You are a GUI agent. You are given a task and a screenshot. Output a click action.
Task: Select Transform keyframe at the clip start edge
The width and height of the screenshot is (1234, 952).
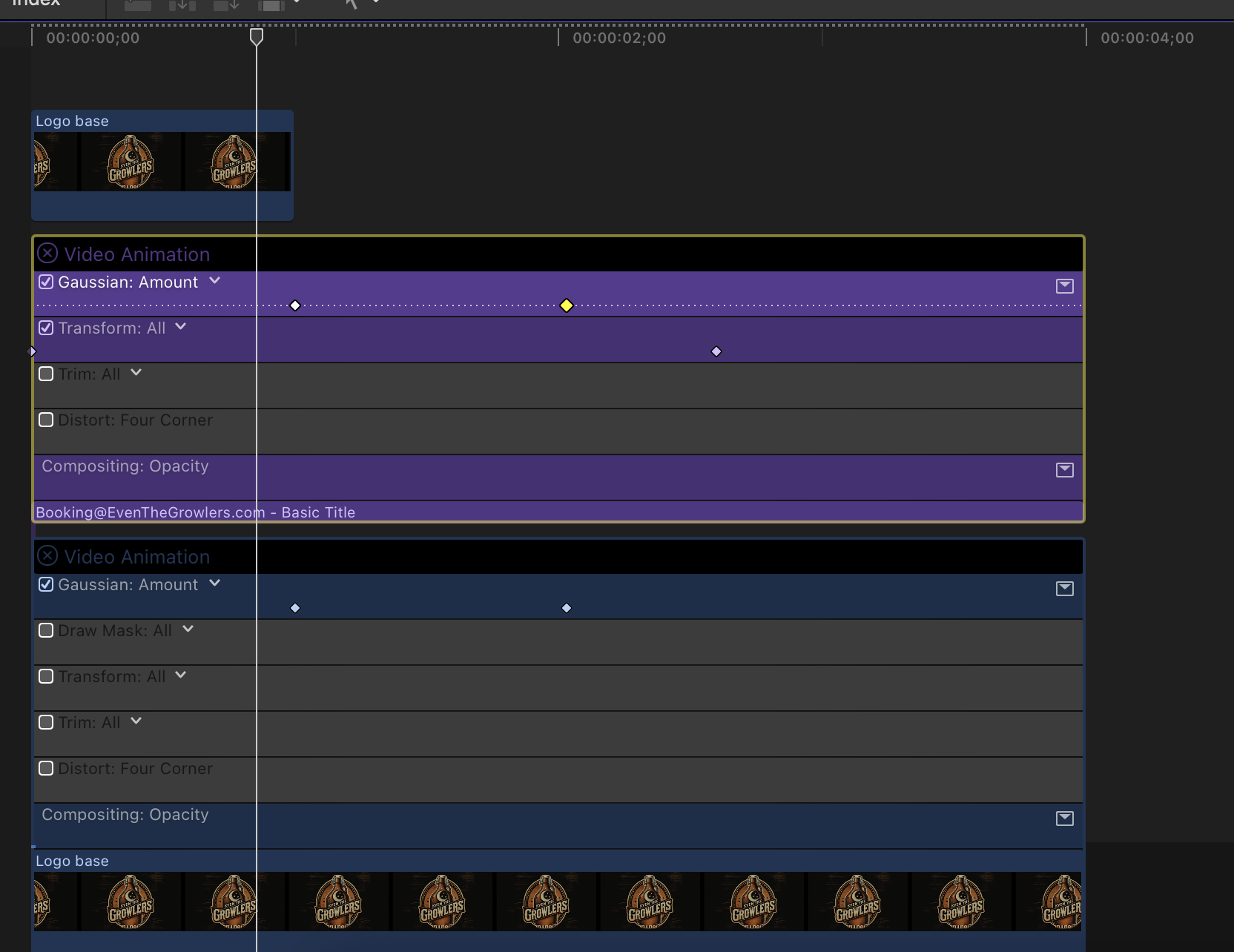[x=32, y=351]
